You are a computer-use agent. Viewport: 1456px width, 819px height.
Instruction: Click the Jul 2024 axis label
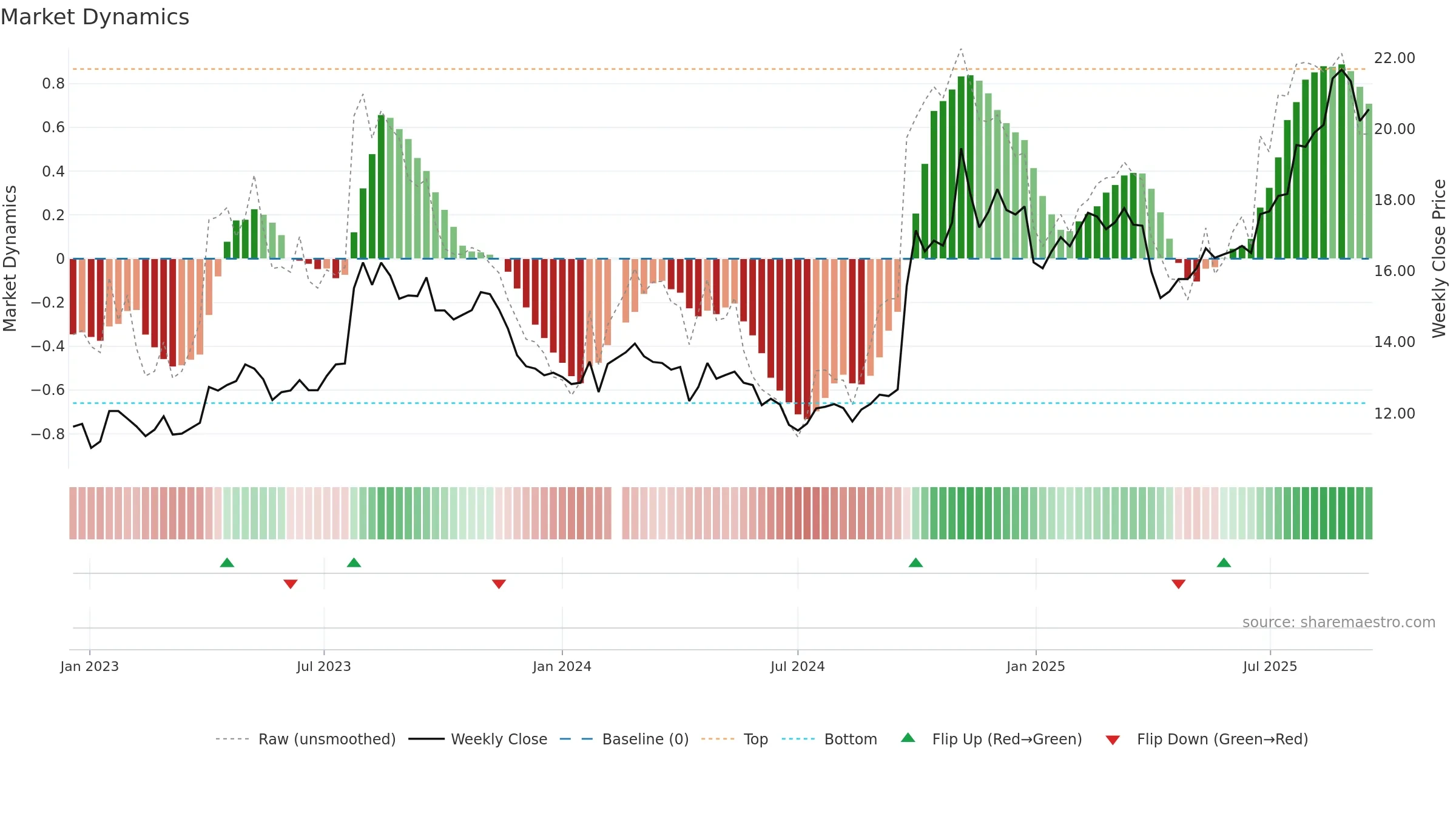click(798, 666)
